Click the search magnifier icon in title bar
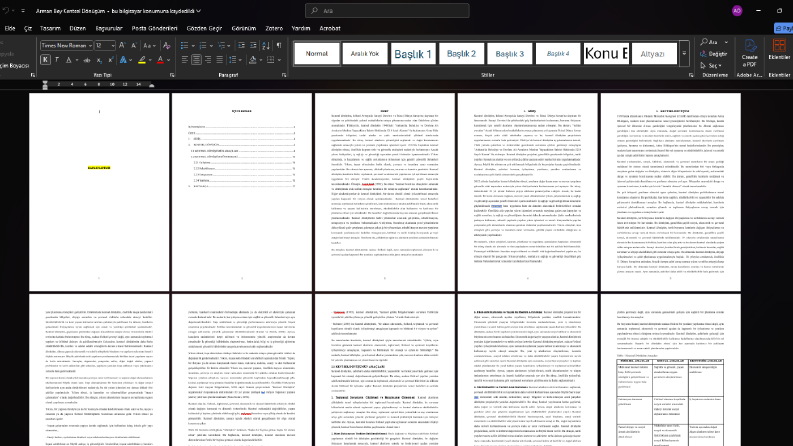The height and width of the screenshot is (446, 793). point(315,11)
